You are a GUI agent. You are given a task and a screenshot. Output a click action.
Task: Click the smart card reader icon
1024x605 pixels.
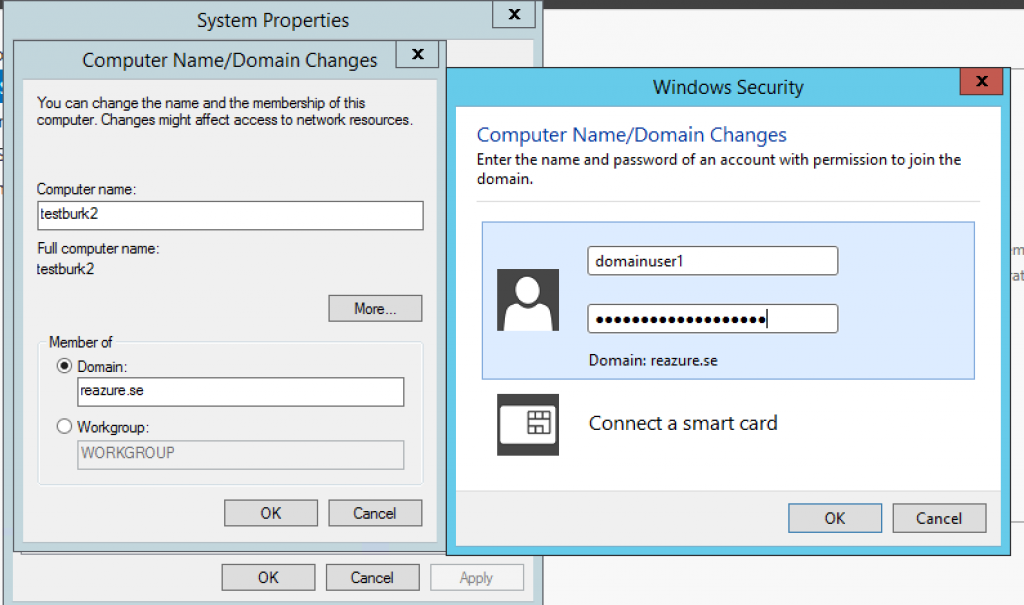(x=528, y=424)
